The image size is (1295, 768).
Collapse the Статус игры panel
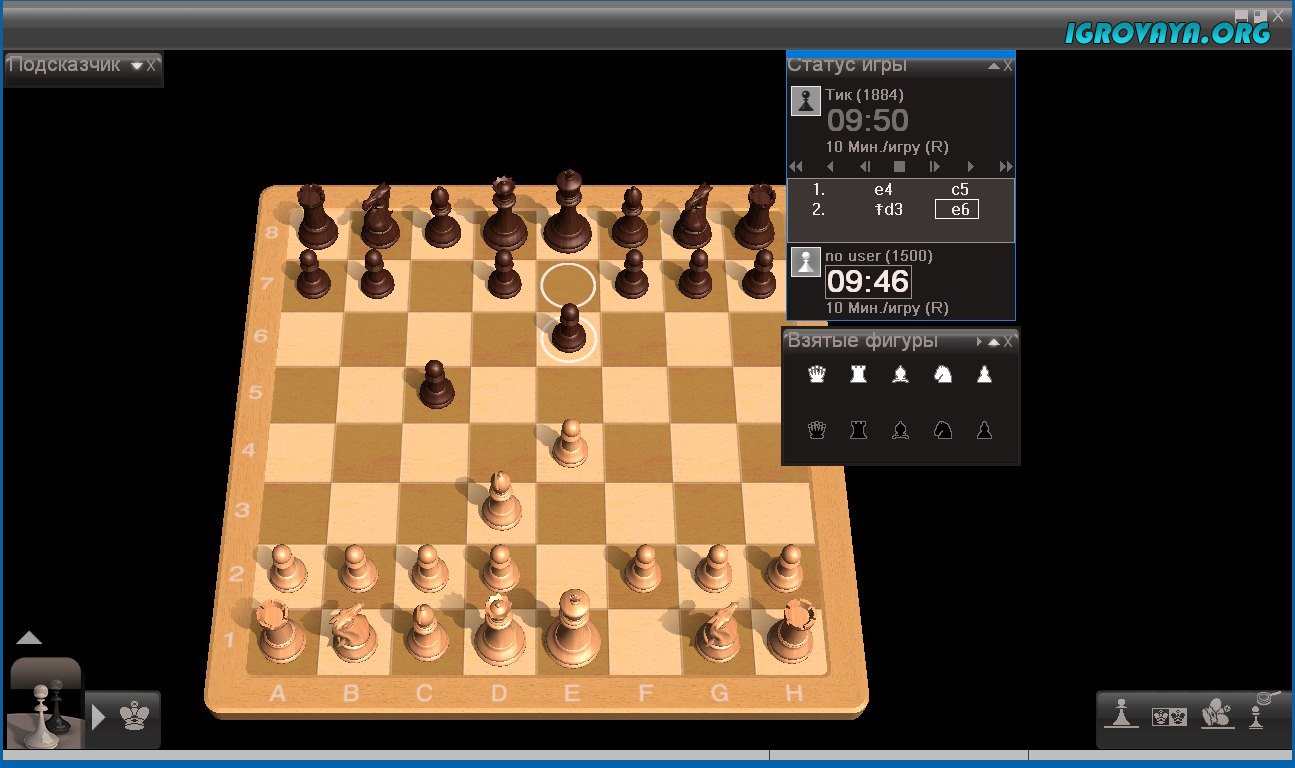(993, 66)
